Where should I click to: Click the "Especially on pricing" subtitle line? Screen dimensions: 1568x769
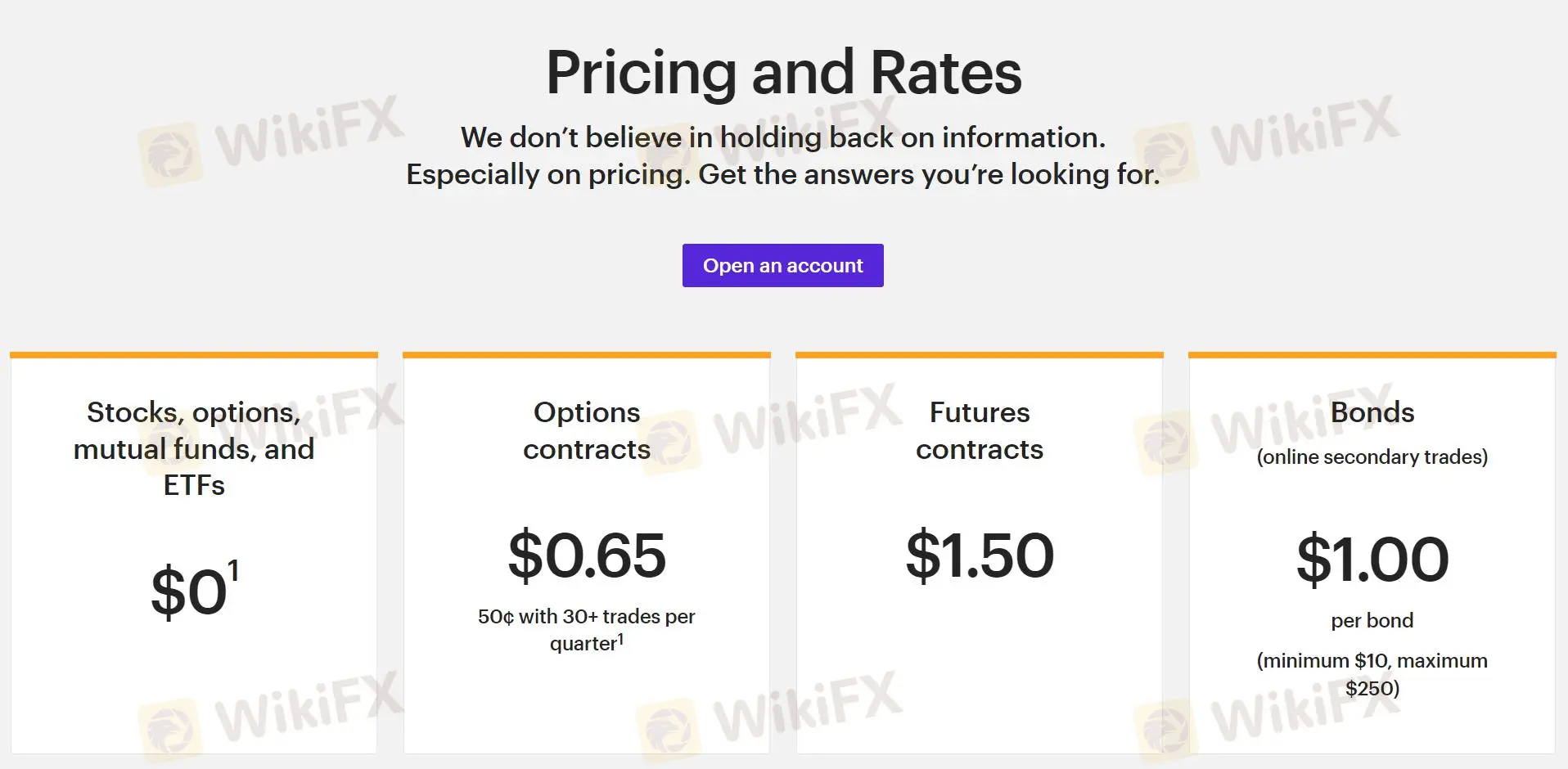tap(783, 174)
